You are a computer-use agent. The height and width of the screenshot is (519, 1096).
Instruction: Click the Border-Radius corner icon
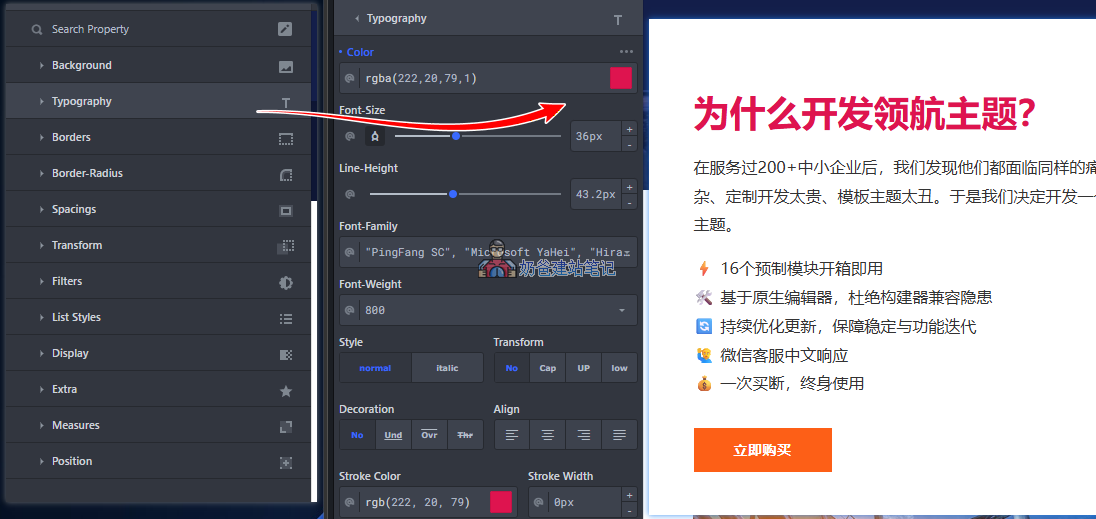(285, 175)
